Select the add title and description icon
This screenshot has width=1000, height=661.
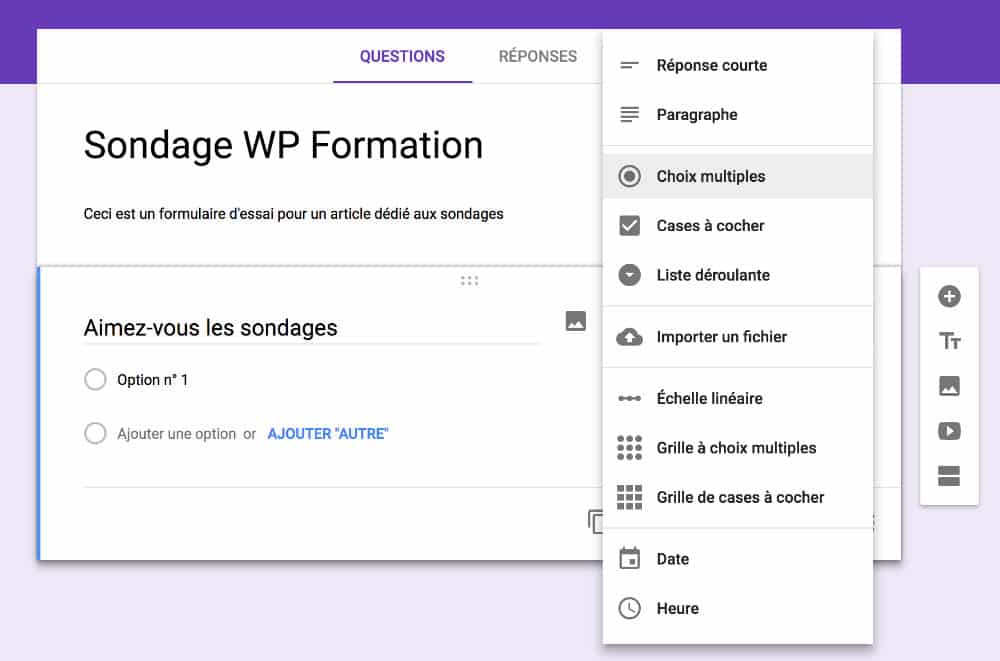[x=948, y=341]
